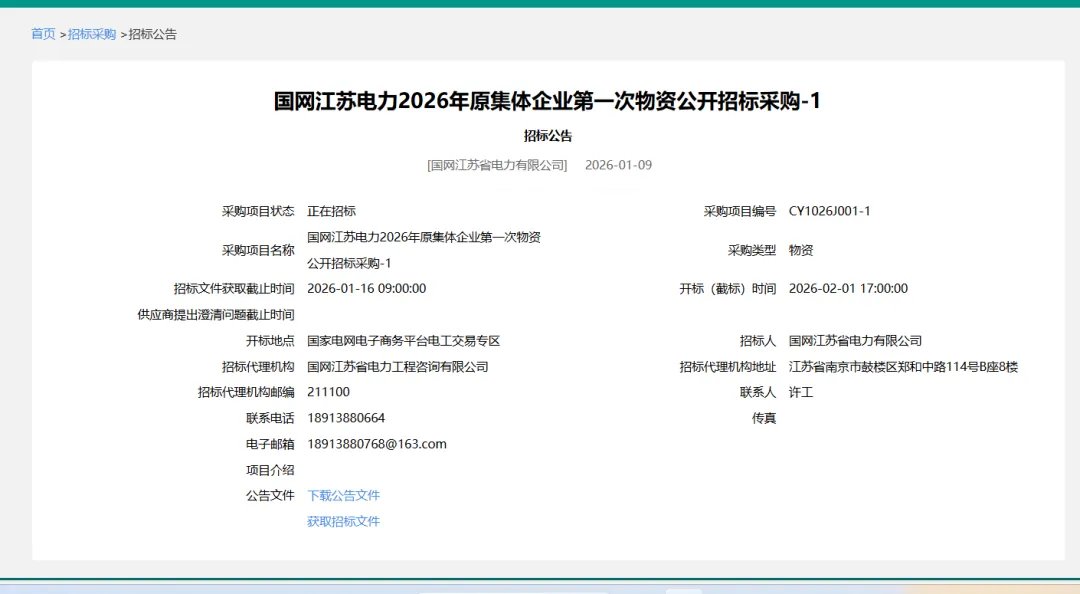Select the 招标公告 breadcrumb text
This screenshot has height=594, width=1080.
[x=153, y=34]
